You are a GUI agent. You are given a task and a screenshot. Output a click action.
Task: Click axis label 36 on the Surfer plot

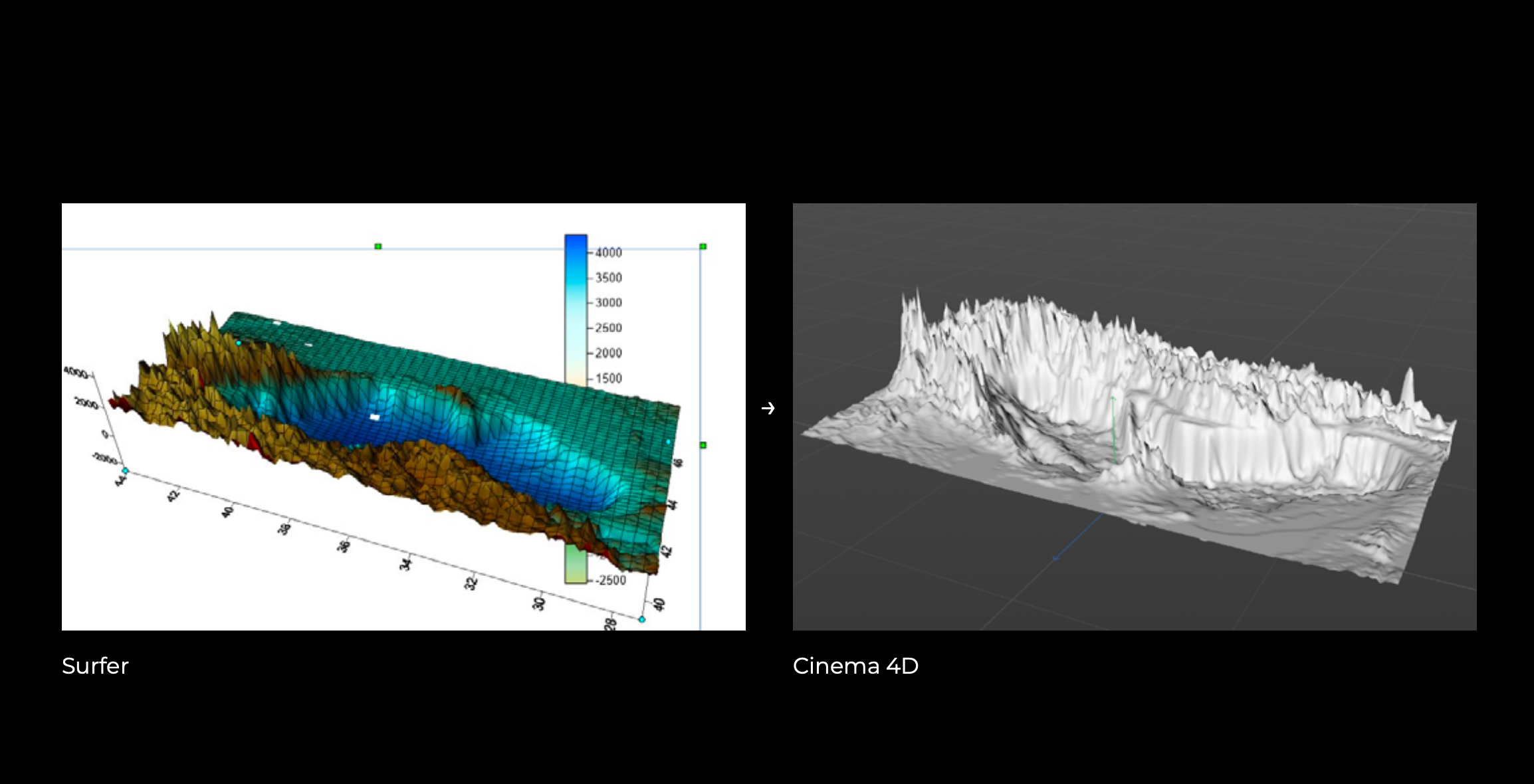point(344,546)
